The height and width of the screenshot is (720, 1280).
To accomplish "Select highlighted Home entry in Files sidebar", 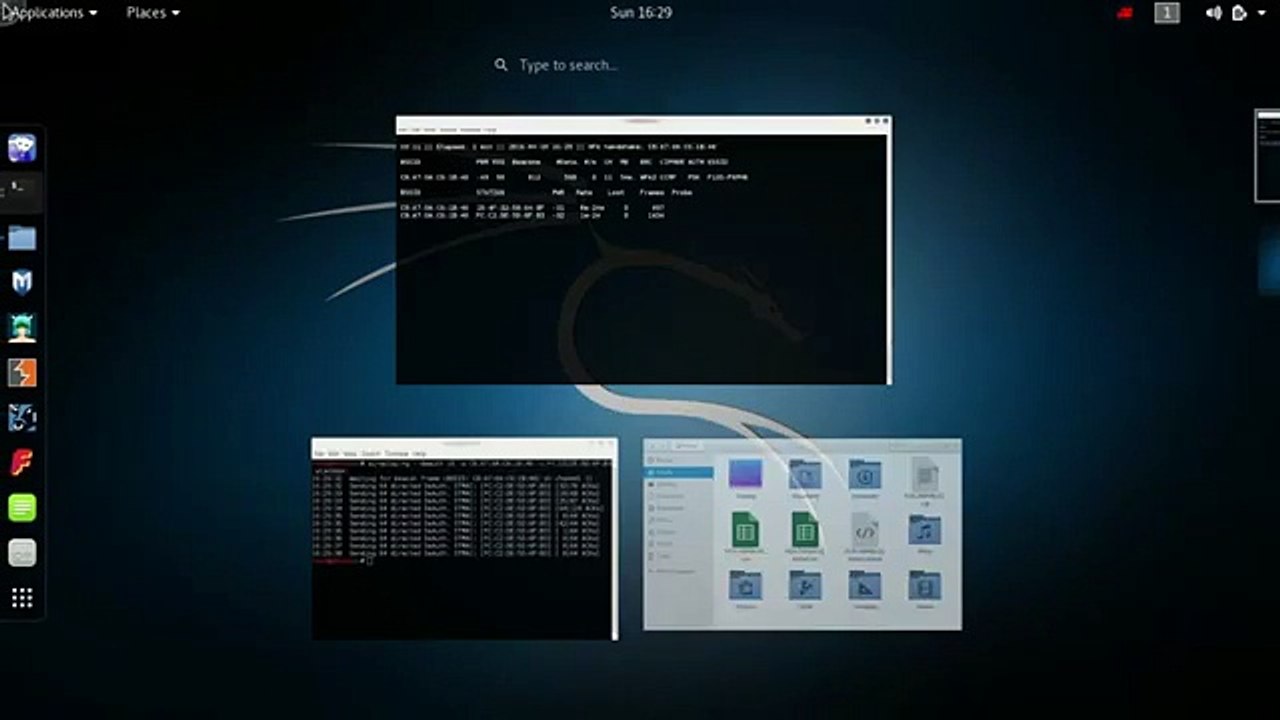I will (680, 472).
